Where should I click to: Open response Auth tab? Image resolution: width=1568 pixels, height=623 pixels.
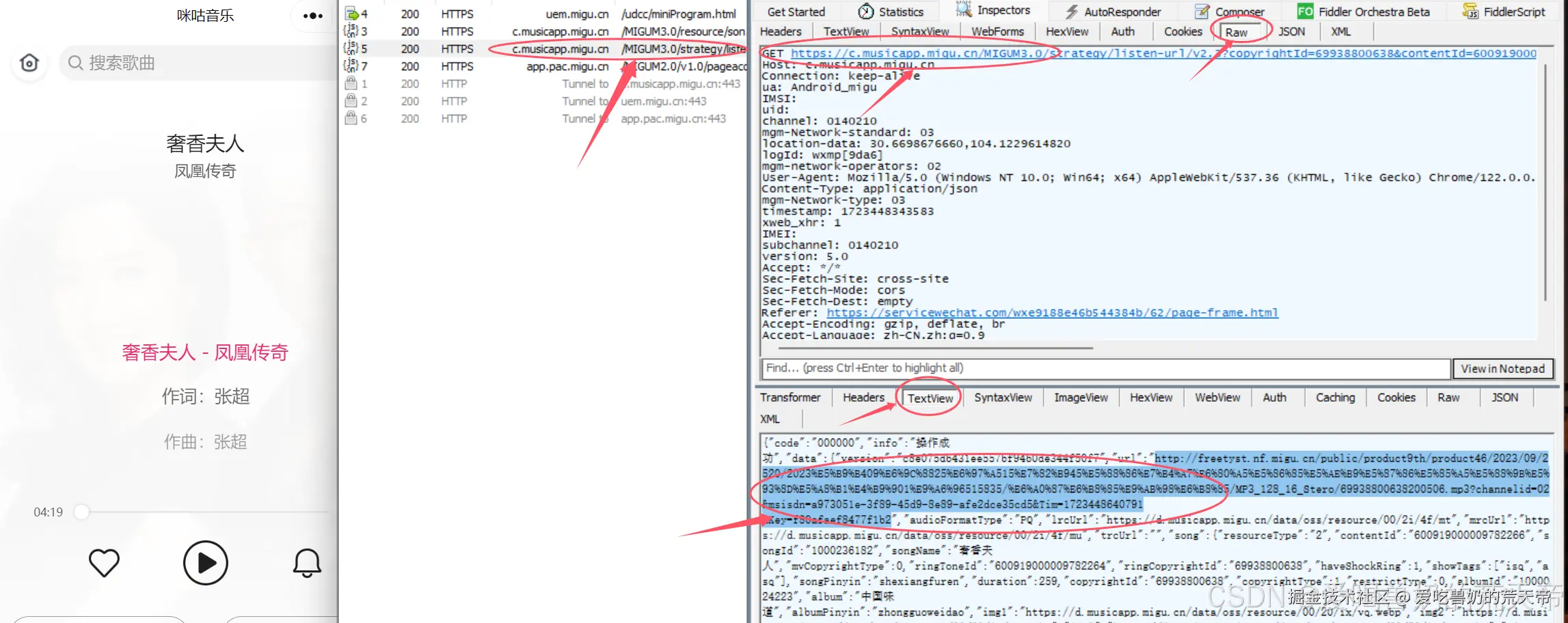coord(1274,398)
